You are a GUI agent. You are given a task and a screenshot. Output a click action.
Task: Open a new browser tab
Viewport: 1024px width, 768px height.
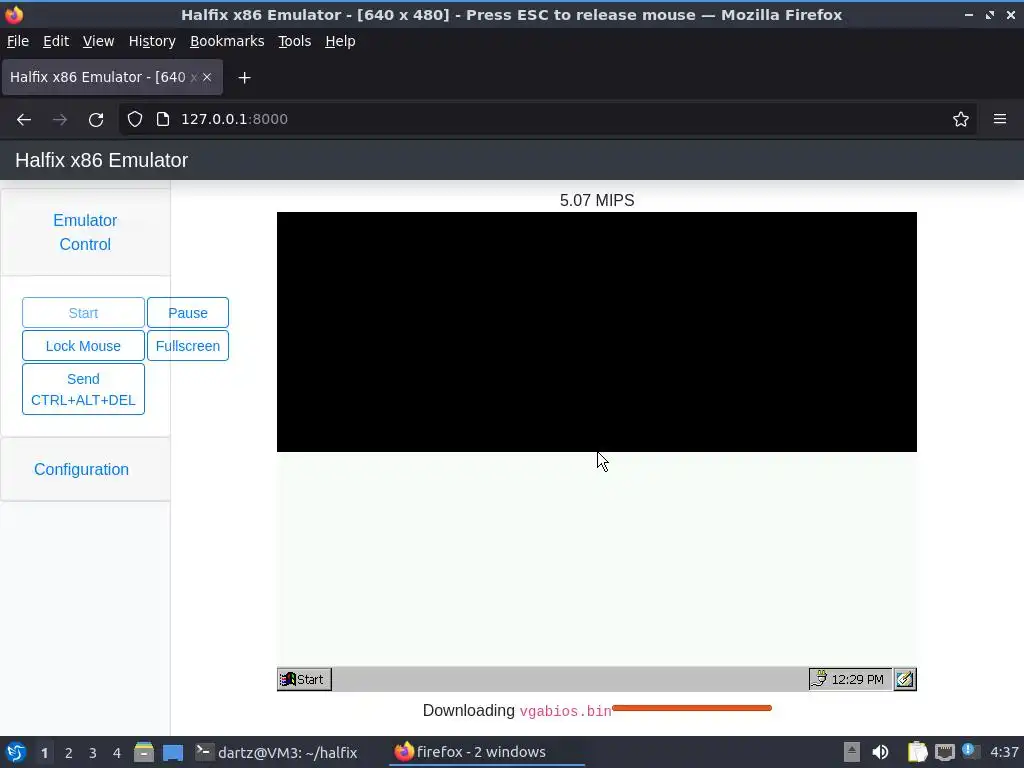244,78
